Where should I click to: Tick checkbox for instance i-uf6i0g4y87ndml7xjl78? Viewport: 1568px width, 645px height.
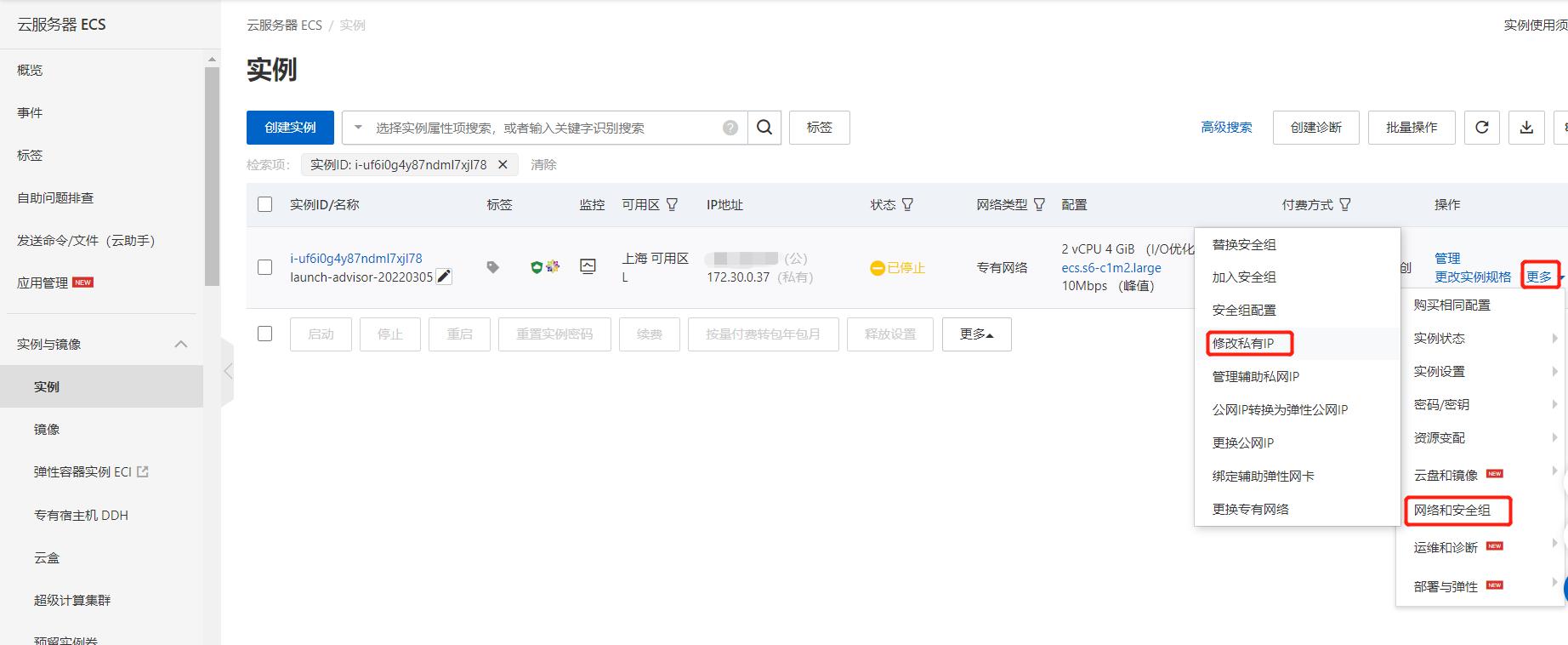pyautogui.click(x=265, y=267)
